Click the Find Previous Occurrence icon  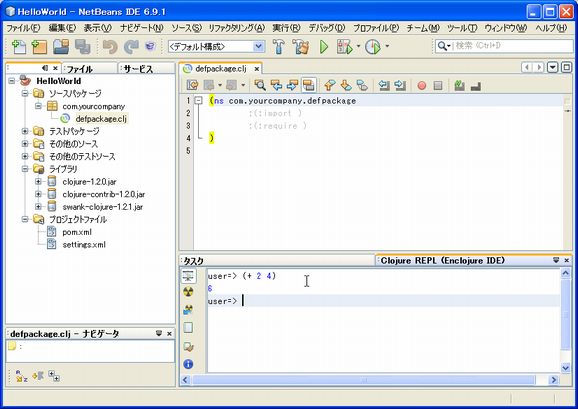click(276, 85)
